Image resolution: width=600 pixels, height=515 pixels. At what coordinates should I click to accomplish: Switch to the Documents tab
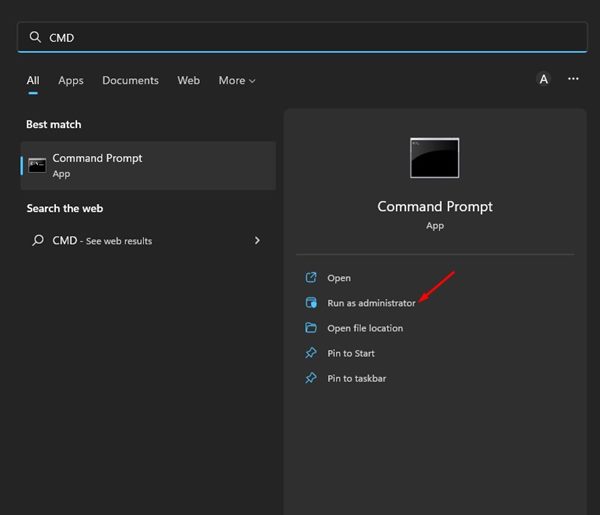[130, 80]
